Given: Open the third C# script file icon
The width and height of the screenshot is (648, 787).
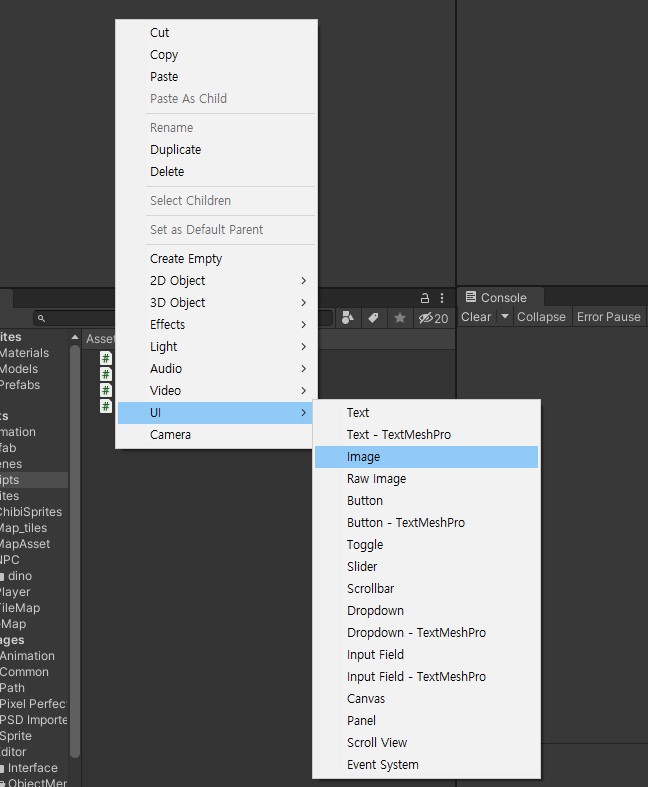Looking at the screenshot, I should coord(105,390).
